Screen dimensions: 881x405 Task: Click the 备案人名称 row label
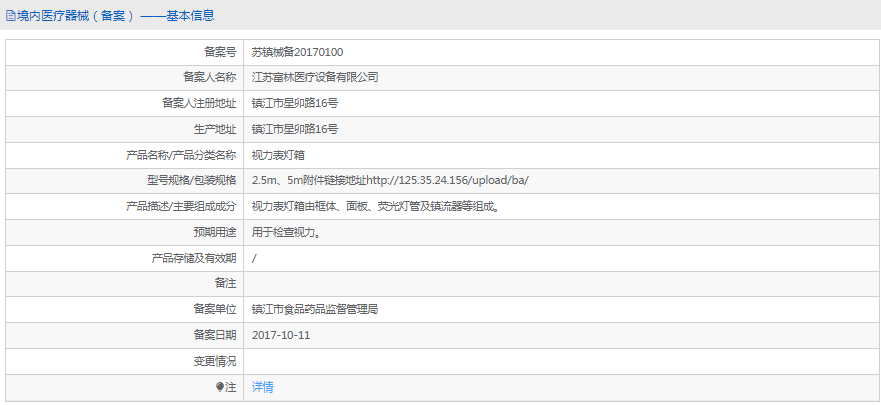coord(209,77)
